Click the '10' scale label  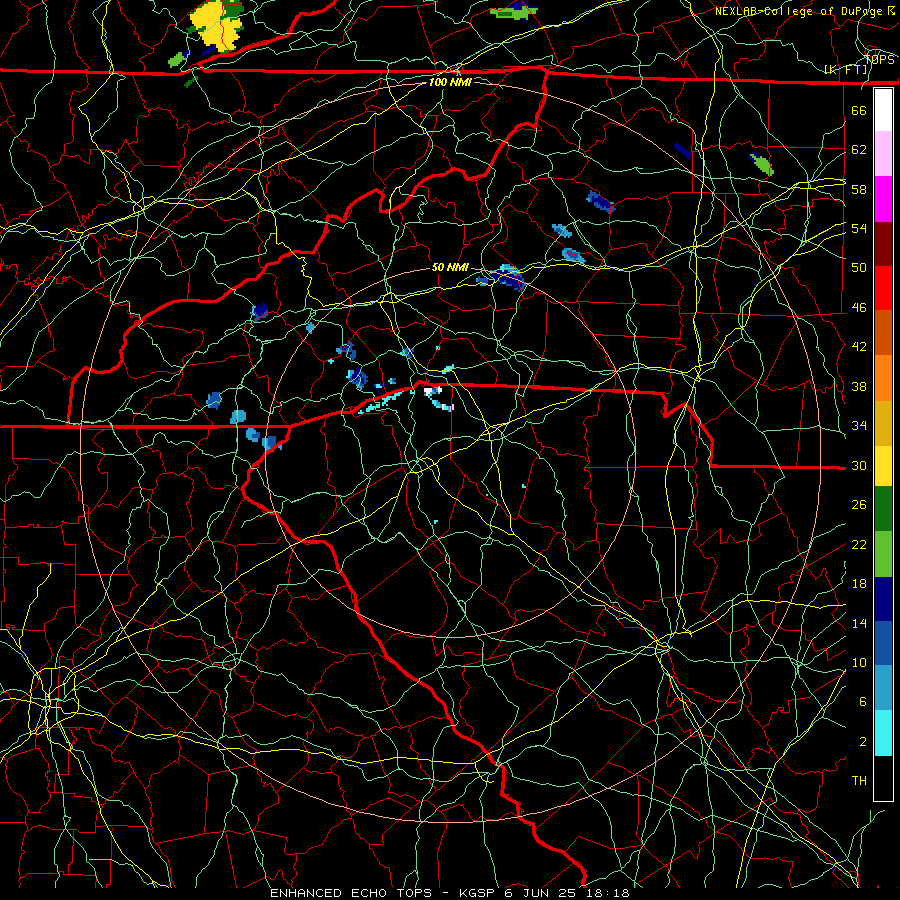click(x=859, y=662)
